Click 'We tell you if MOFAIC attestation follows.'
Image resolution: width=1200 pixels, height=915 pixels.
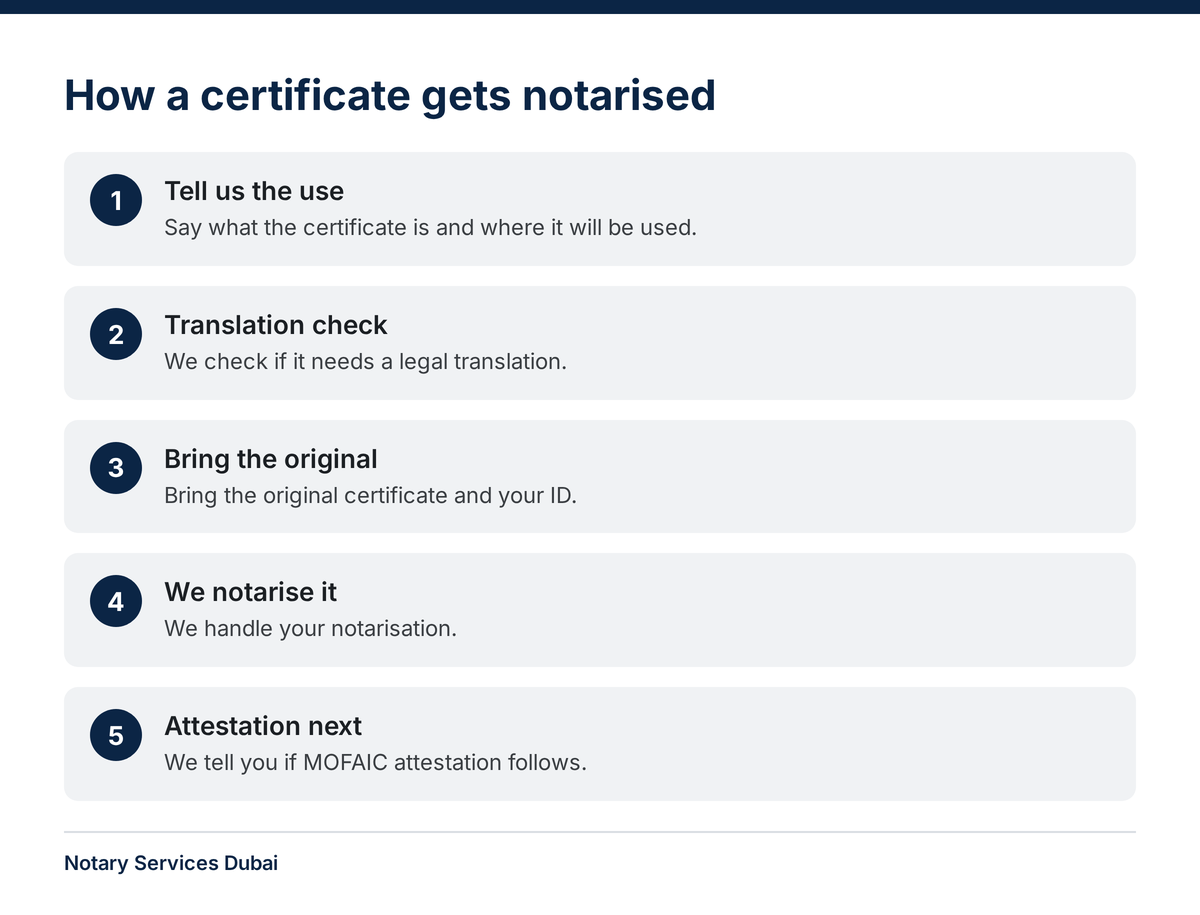(375, 762)
